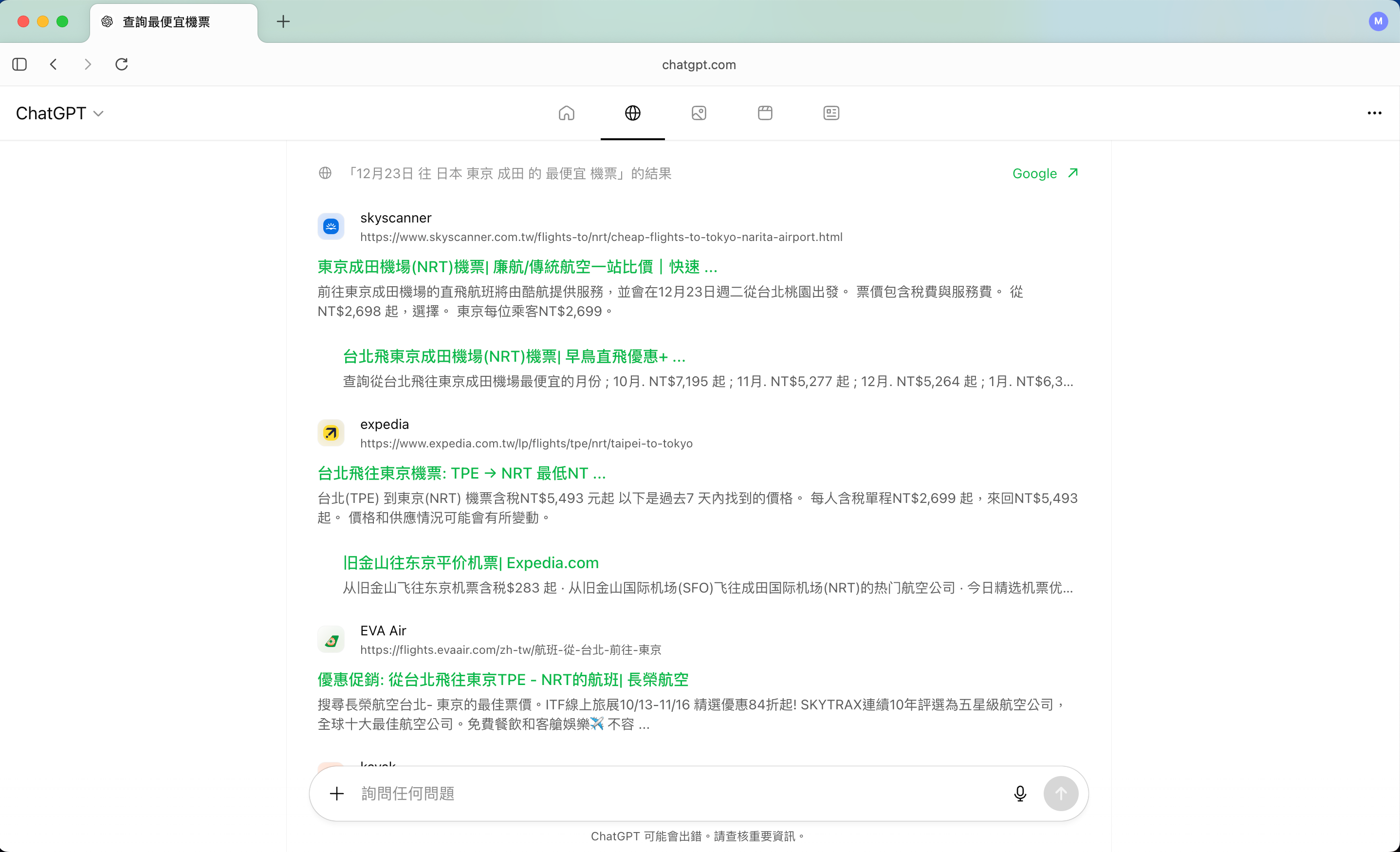Open the calendar-style tab icon
The height and width of the screenshot is (852, 1400).
(765, 113)
